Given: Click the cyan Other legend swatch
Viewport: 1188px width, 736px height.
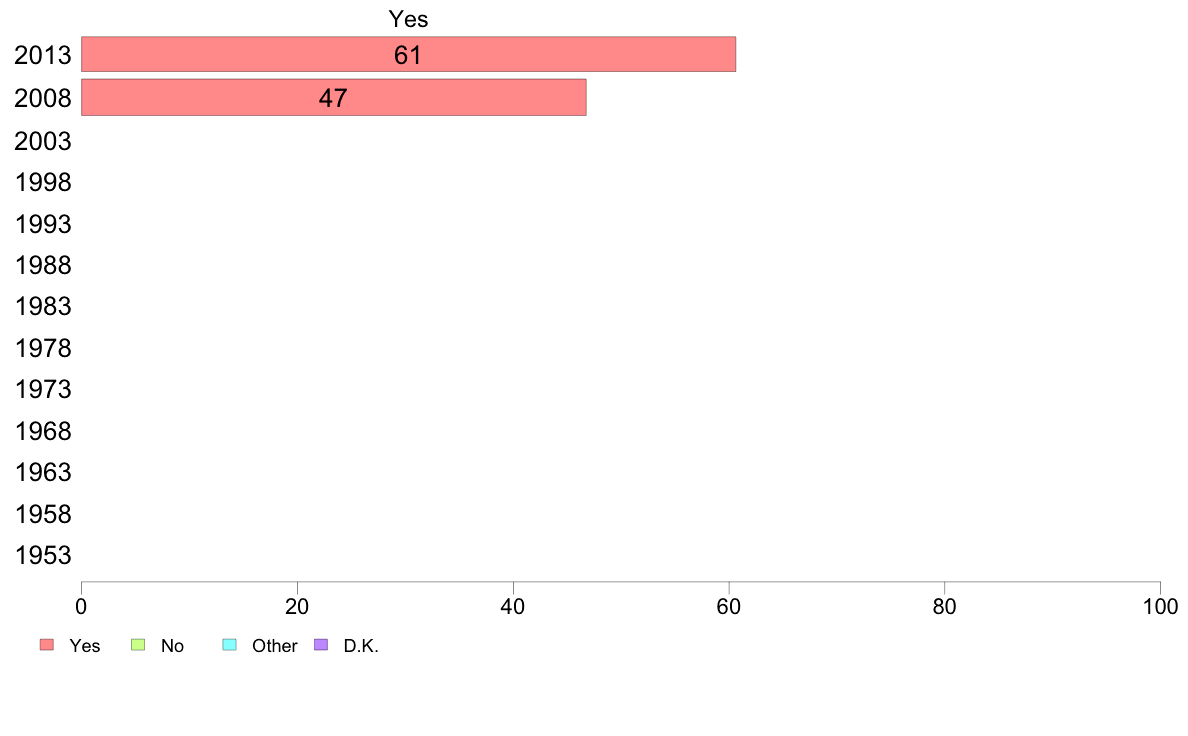Looking at the screenshot, I should [x=230, y=645].
